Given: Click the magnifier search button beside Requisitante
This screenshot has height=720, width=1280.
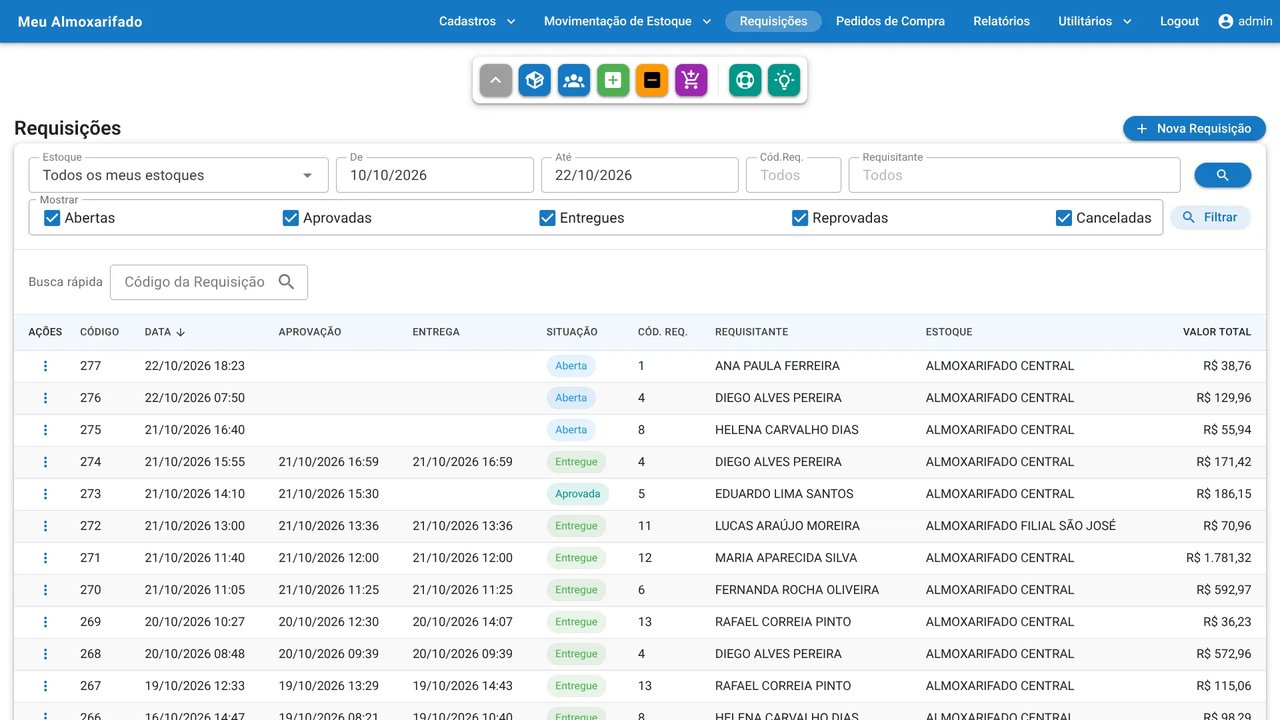Looking at the screenshot, I should pyautogui.click(x=1222, y=175).
